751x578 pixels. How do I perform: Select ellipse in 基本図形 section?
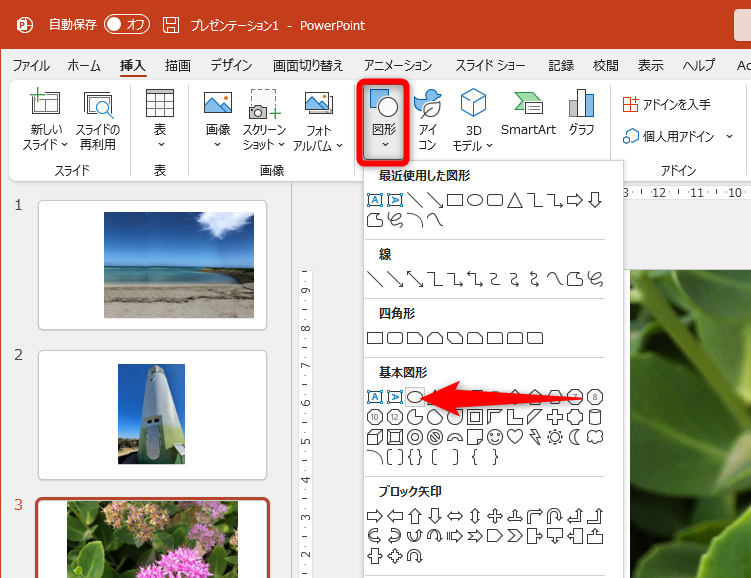tap(415, 397)
